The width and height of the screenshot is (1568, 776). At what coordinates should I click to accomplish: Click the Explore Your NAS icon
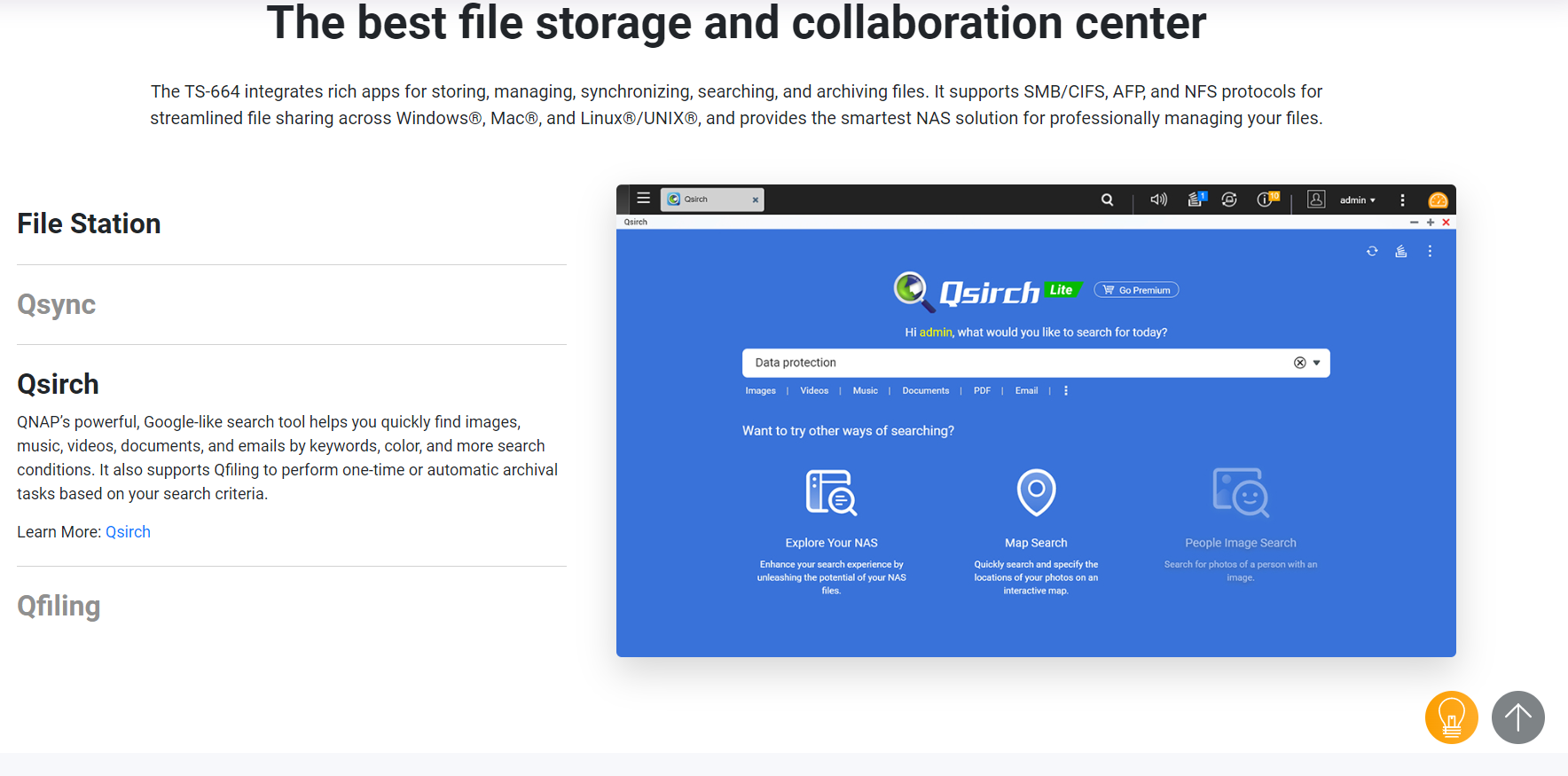click(x=831, y=492)
